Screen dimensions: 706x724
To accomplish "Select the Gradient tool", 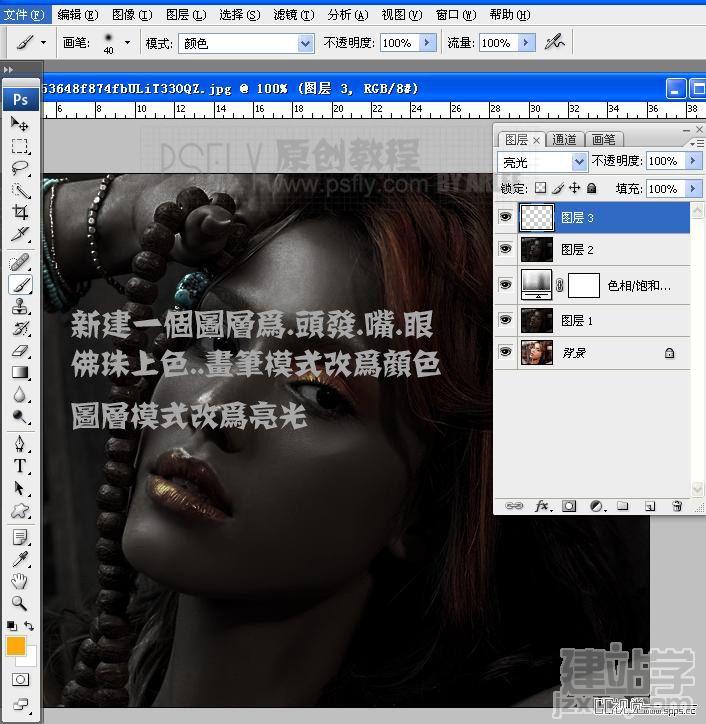I will [x=19, y=373].
